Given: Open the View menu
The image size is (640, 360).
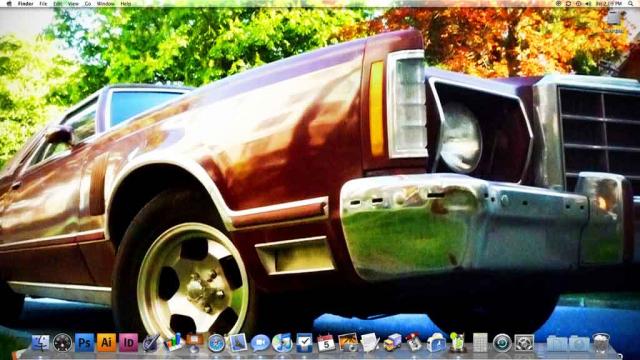Looking at the screenshot, I should click(73, 4).
